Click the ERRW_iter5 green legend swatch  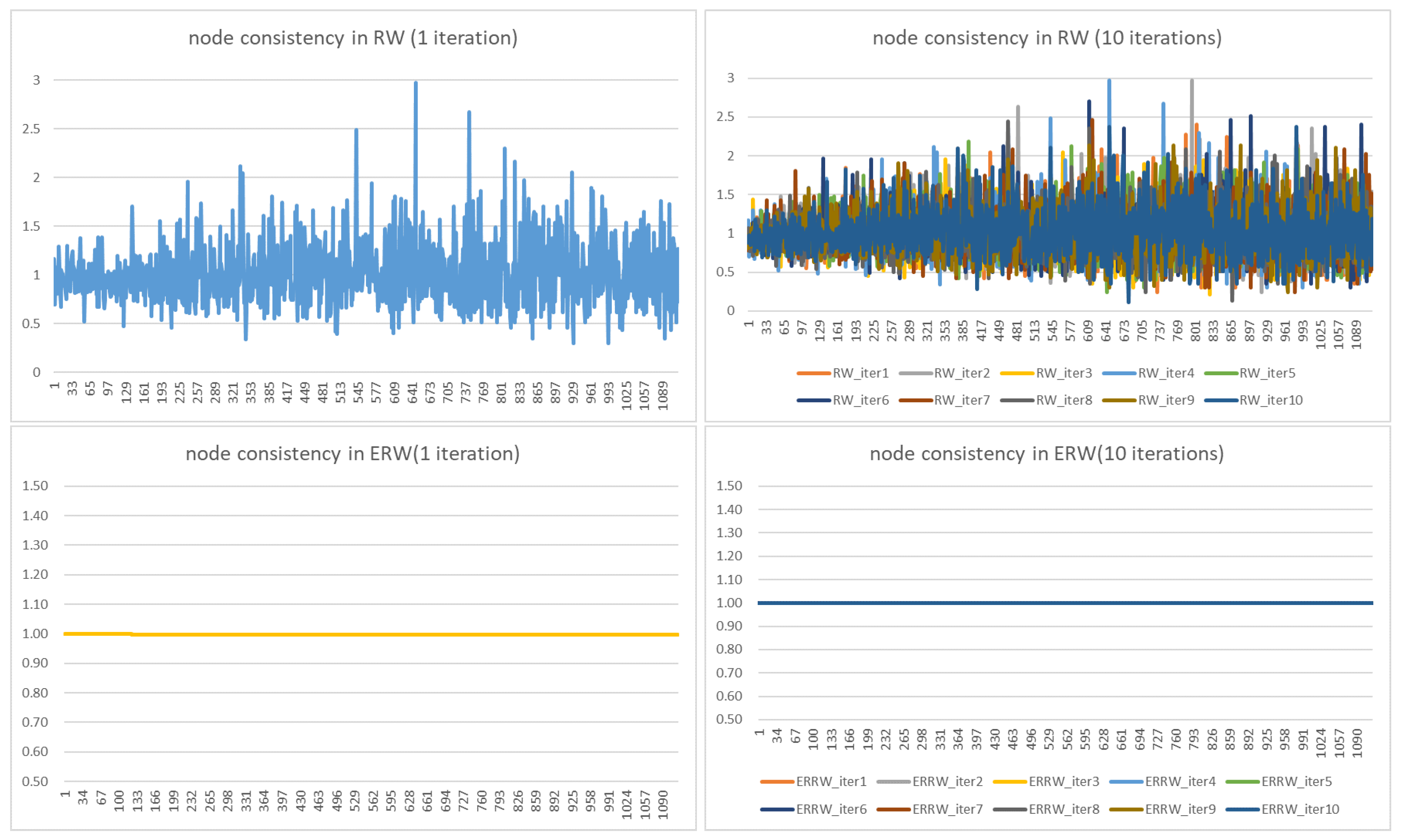[1242, 782]
